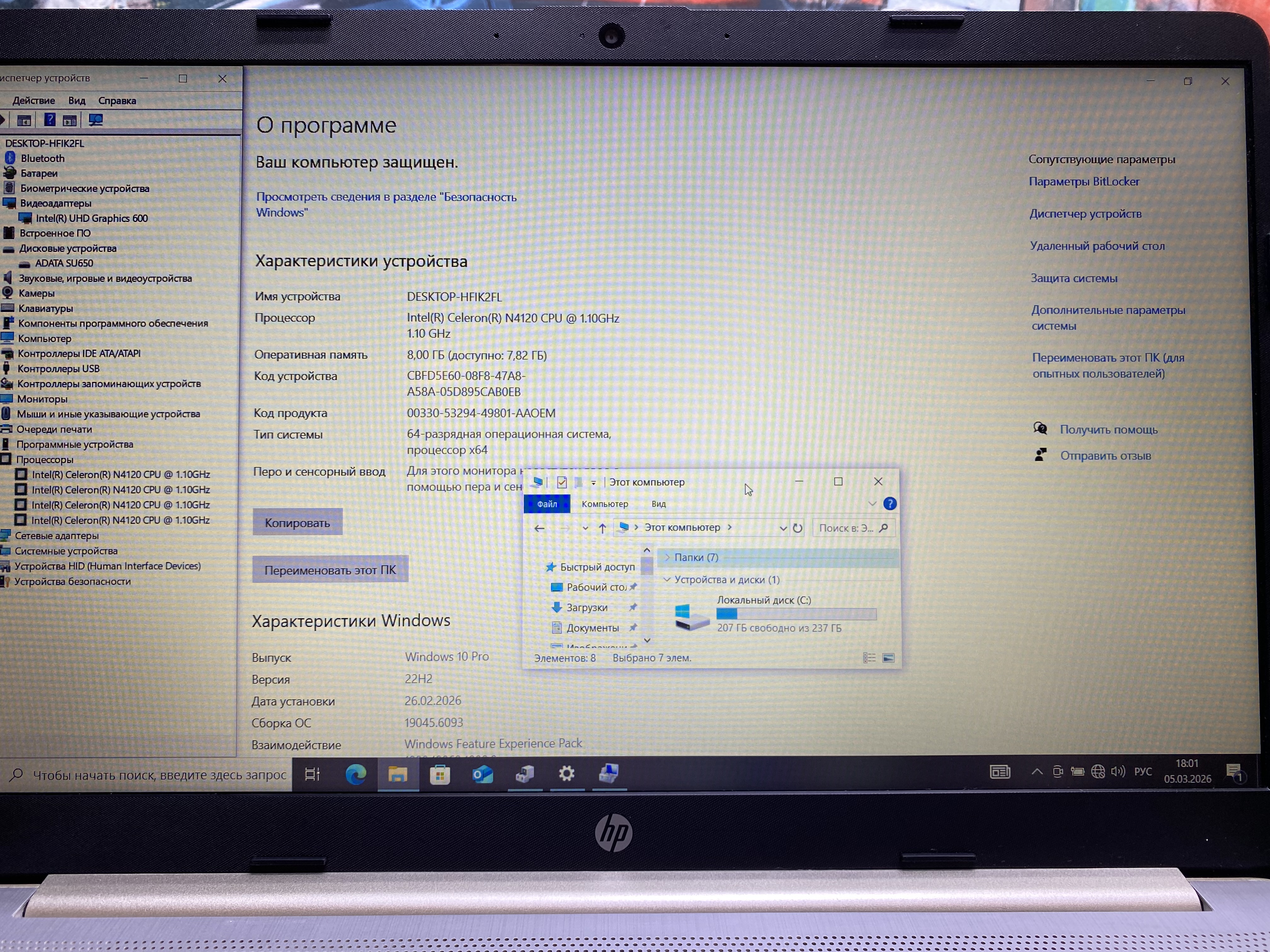Click the refresh icon in Explorer address bar
This screenshot has height=952, width=1270.
coord(798,528)
